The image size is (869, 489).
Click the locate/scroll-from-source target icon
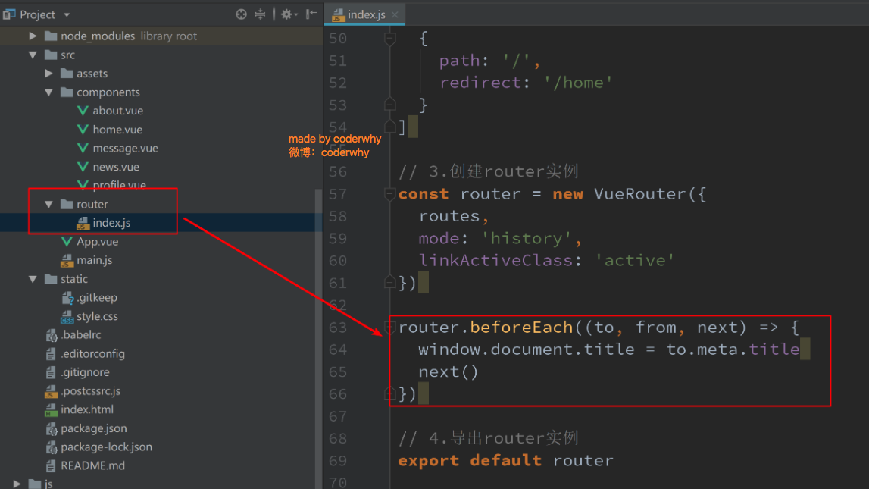[x=241, y=14]
